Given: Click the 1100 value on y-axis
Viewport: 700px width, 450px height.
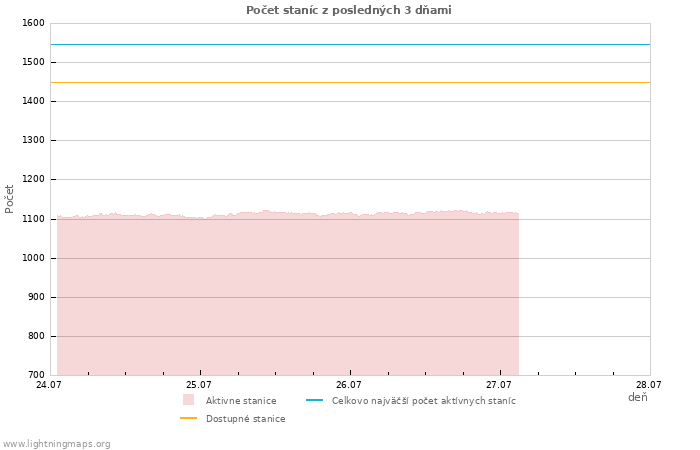Looking at the screenshot, I should coord(33,219).
